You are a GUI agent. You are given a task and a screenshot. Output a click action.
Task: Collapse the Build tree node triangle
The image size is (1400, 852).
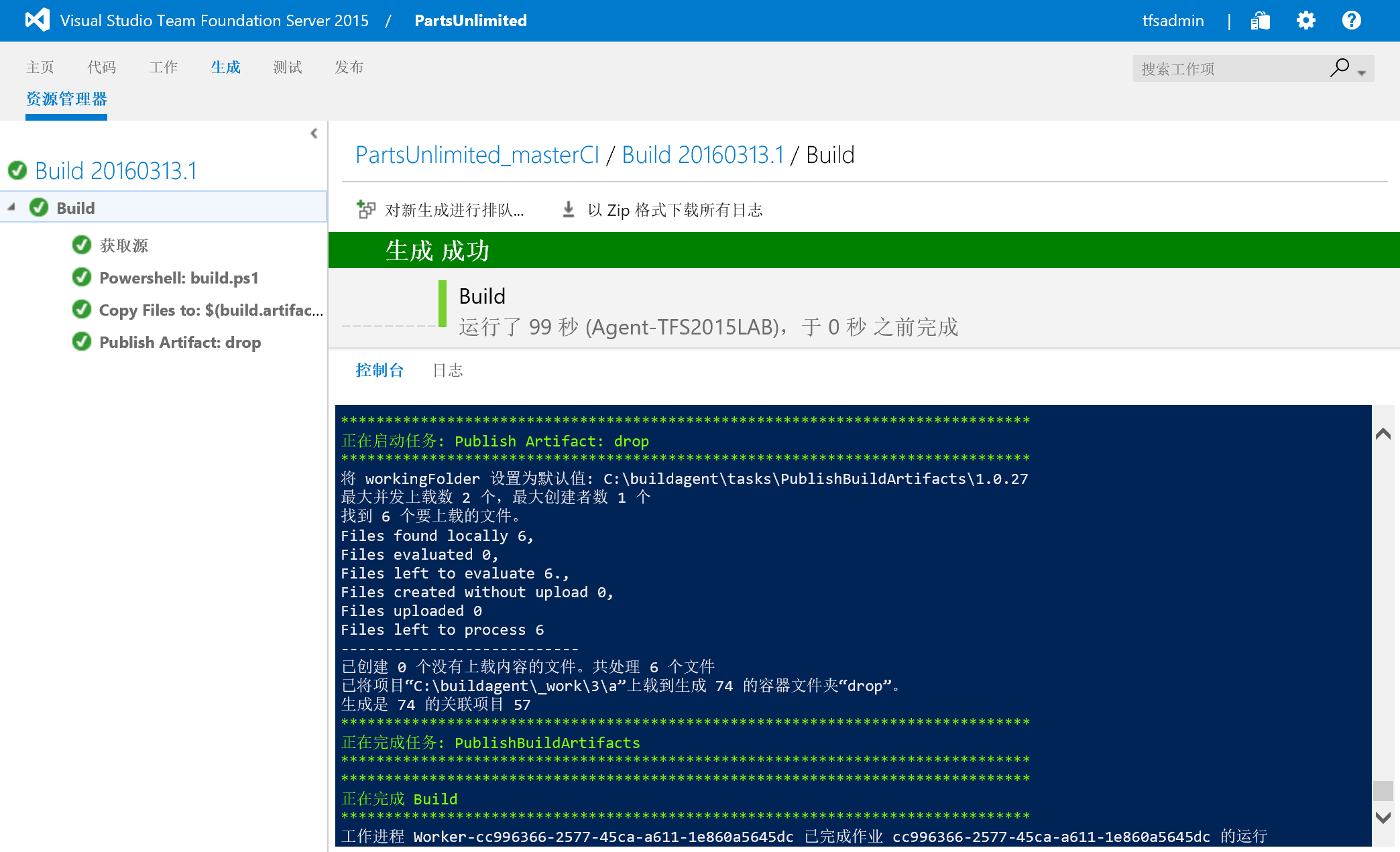(11, 207)
